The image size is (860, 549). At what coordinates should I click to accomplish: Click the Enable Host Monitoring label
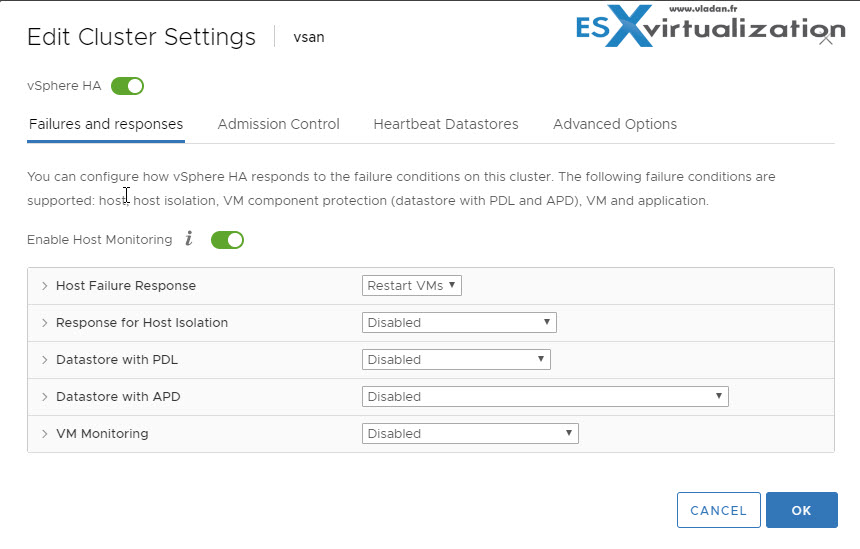tap(99, 240)
